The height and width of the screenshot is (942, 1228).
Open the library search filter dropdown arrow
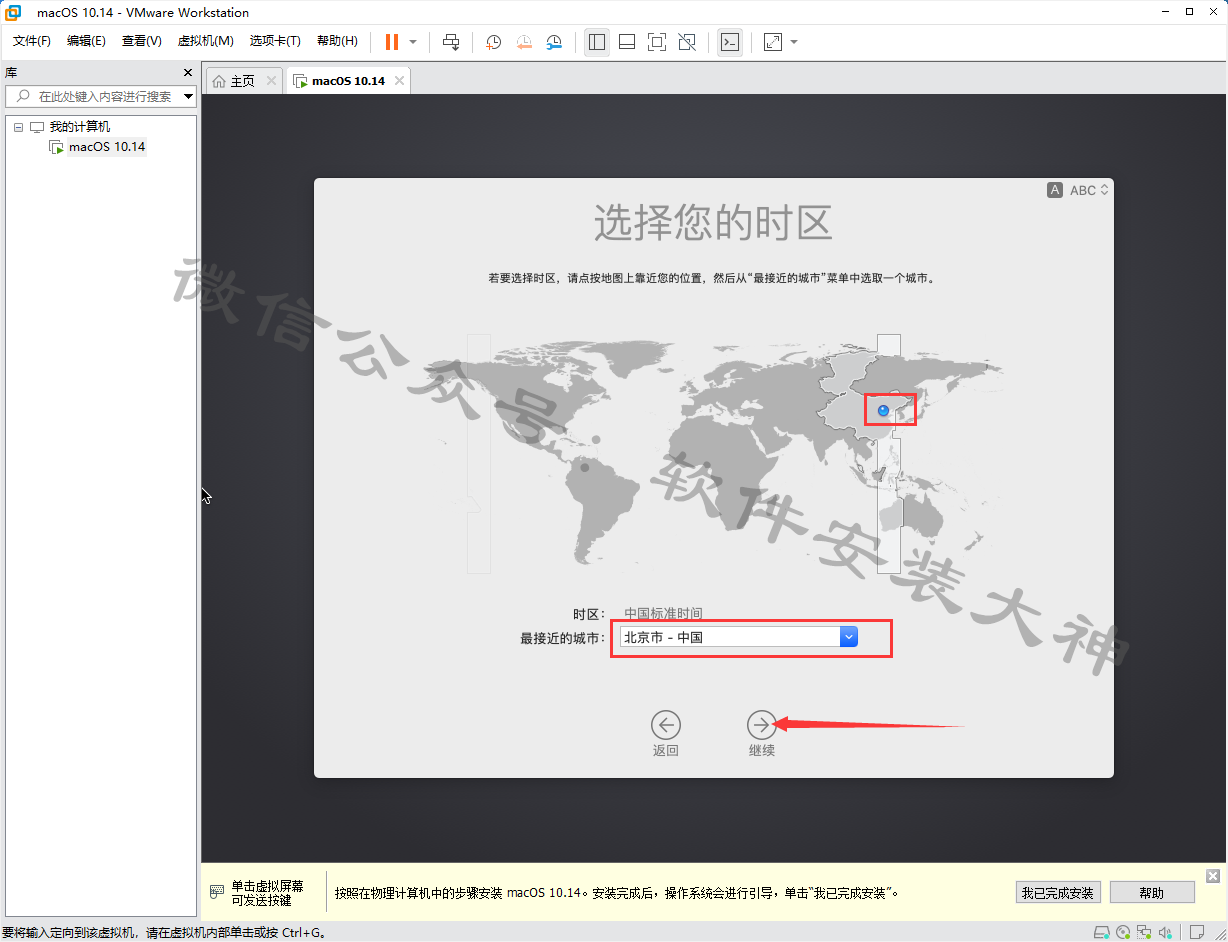189,97
